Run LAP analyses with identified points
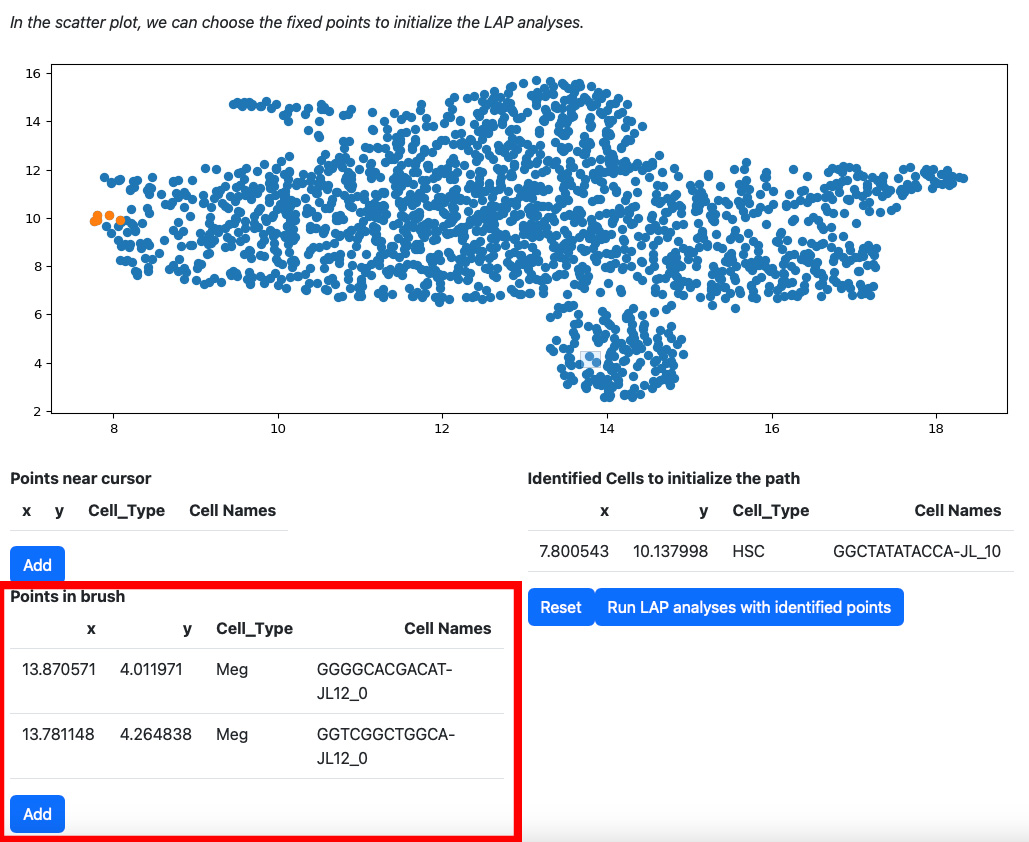The width and height of the screenshot is (1029, 842). 749,607
